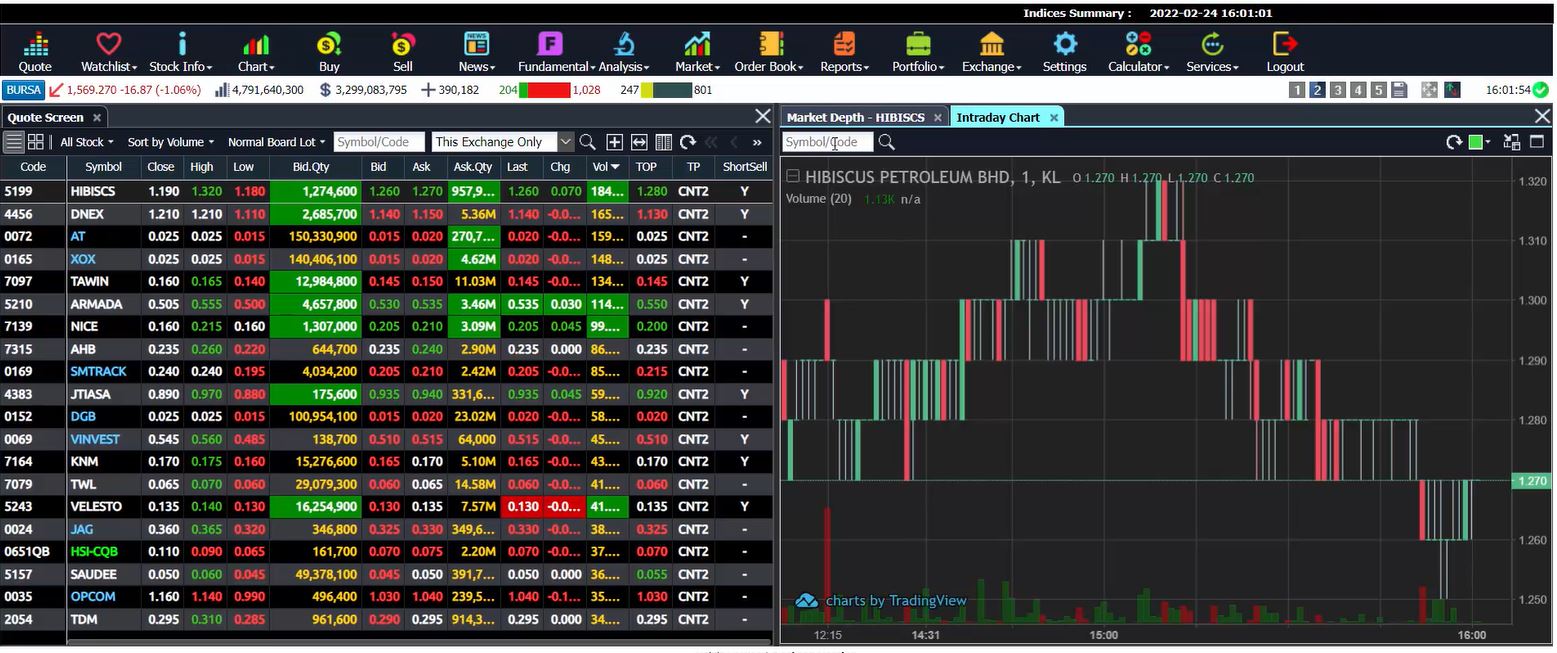Open the Exchange menu button
Screen dimensions: 1557x653
(x=991, y=52)
